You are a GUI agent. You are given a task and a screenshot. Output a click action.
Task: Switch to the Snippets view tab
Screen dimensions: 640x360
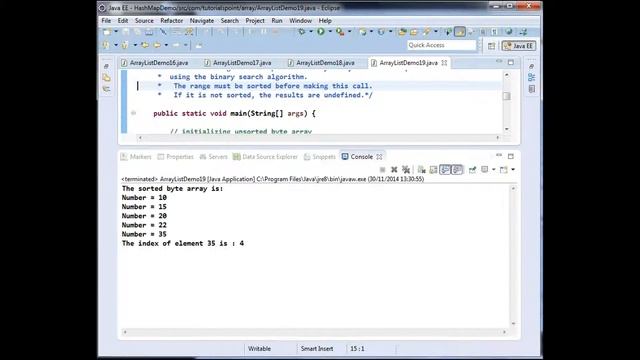click(x=320, y=157)
